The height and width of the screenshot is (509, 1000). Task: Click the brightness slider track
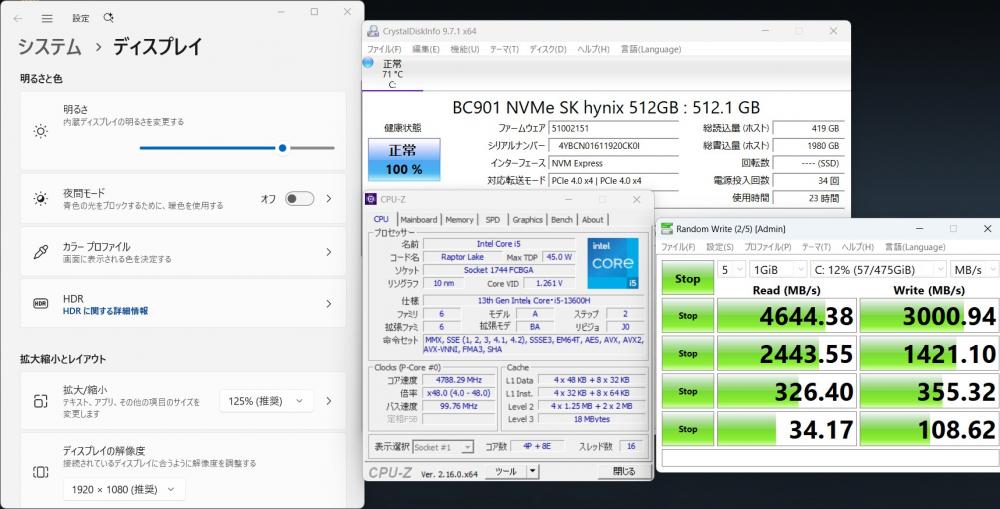click(237, 147)
